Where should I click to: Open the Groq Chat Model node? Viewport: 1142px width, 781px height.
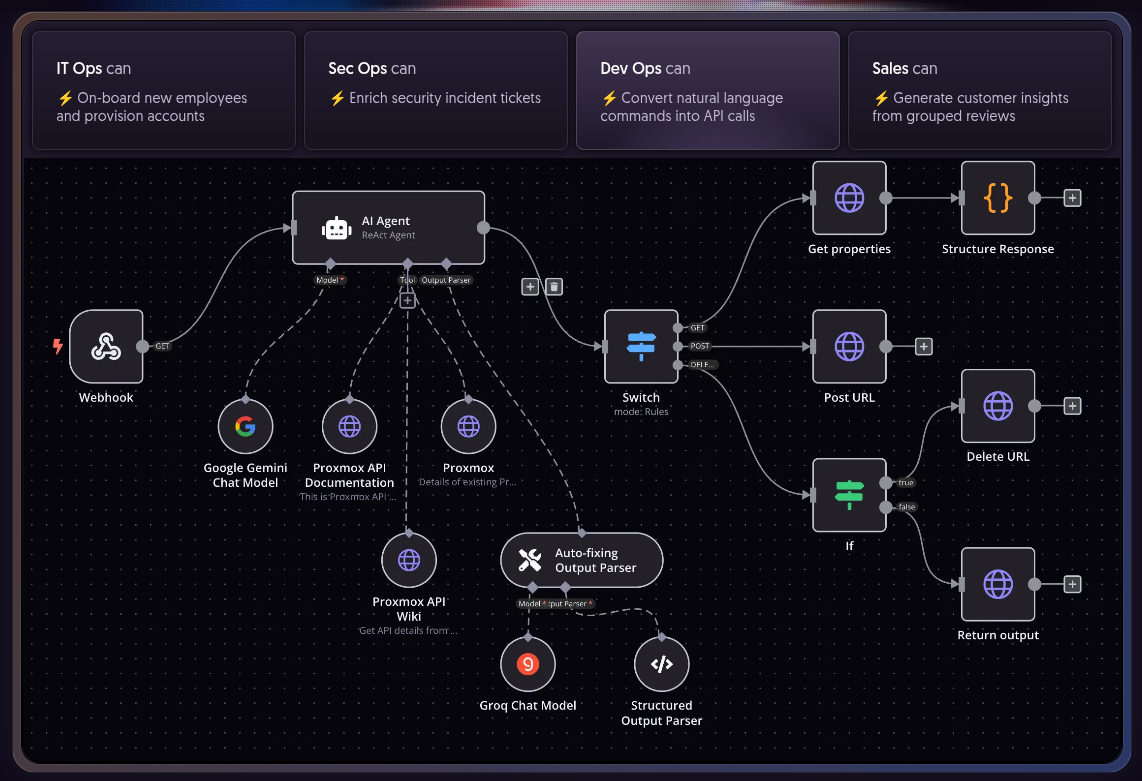tap(527, 663)
